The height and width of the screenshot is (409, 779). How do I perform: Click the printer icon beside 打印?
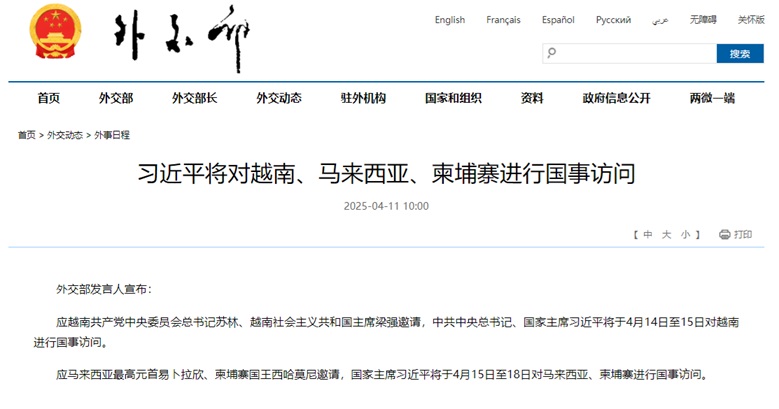[x=724, y=234]
